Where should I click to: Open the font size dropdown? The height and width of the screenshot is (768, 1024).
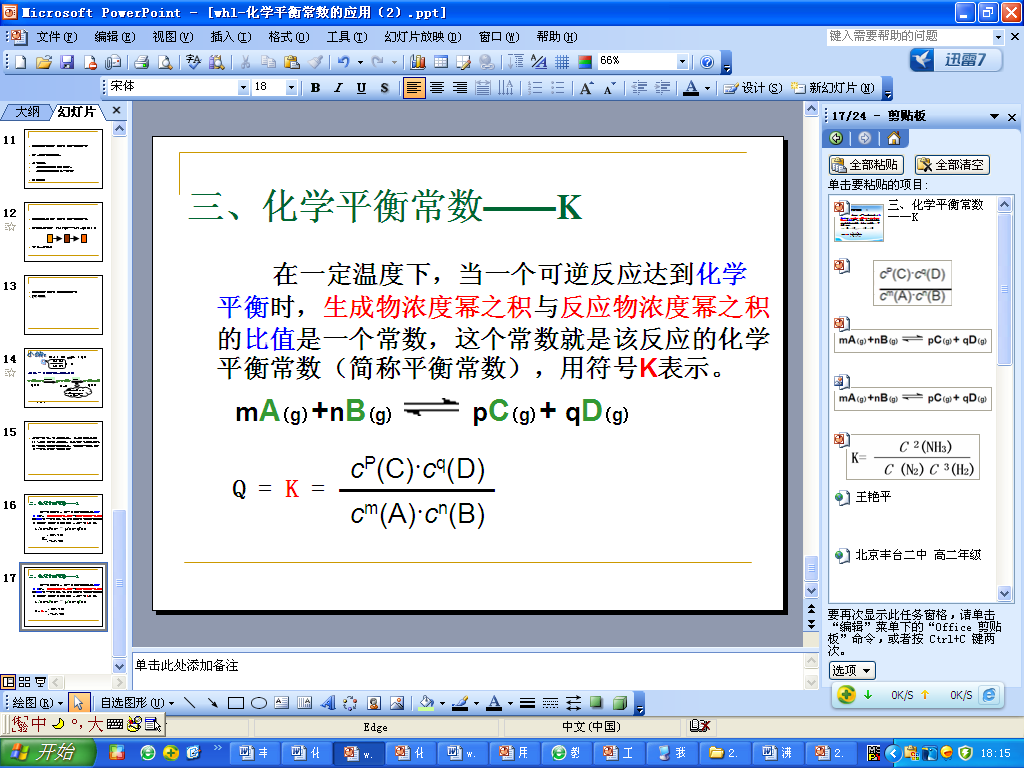293,87
